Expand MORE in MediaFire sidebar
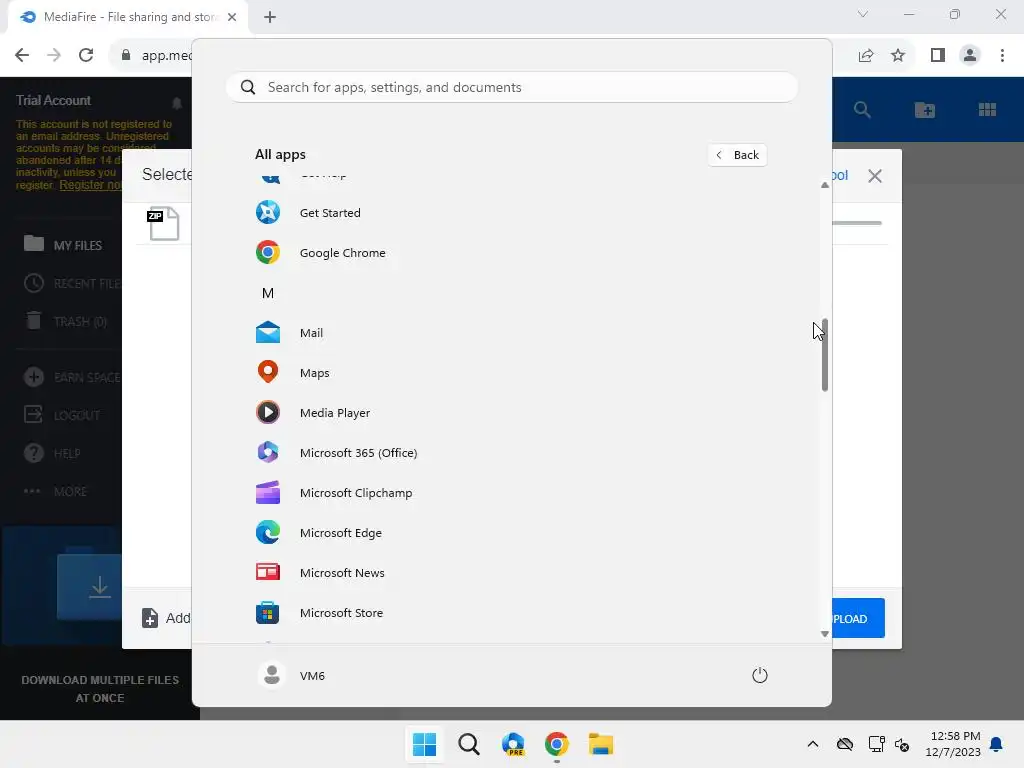Image resolution: width=1024 pixels, height=768 pixels. [x=56, y=491]
